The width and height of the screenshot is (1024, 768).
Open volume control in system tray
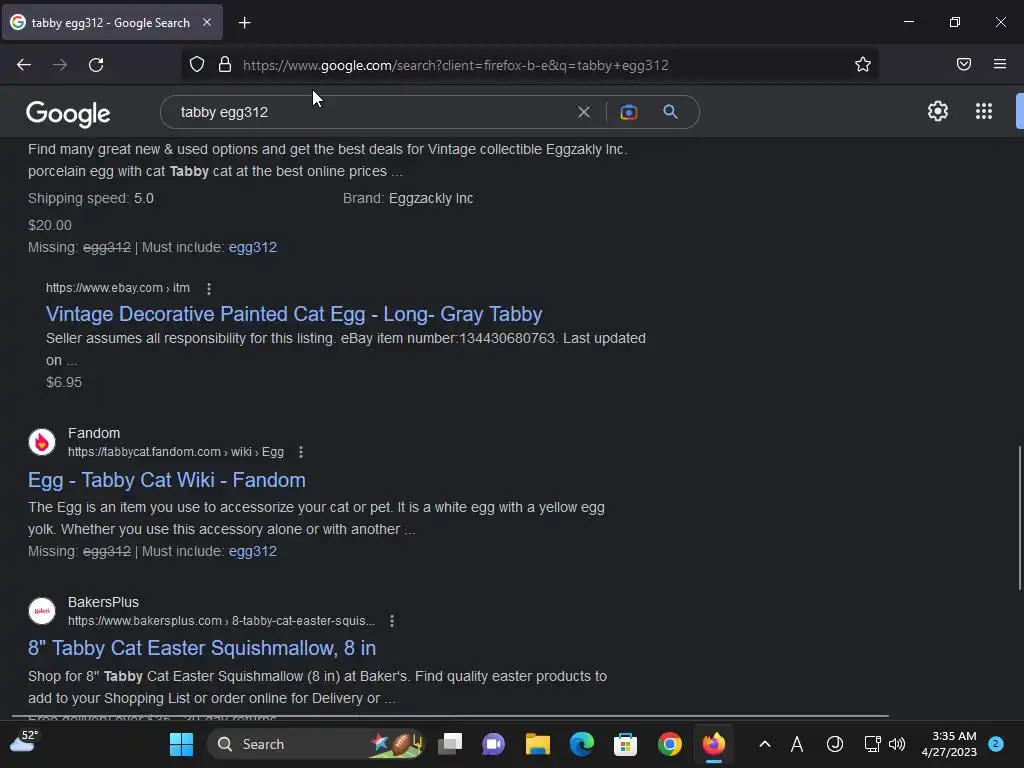897,744
